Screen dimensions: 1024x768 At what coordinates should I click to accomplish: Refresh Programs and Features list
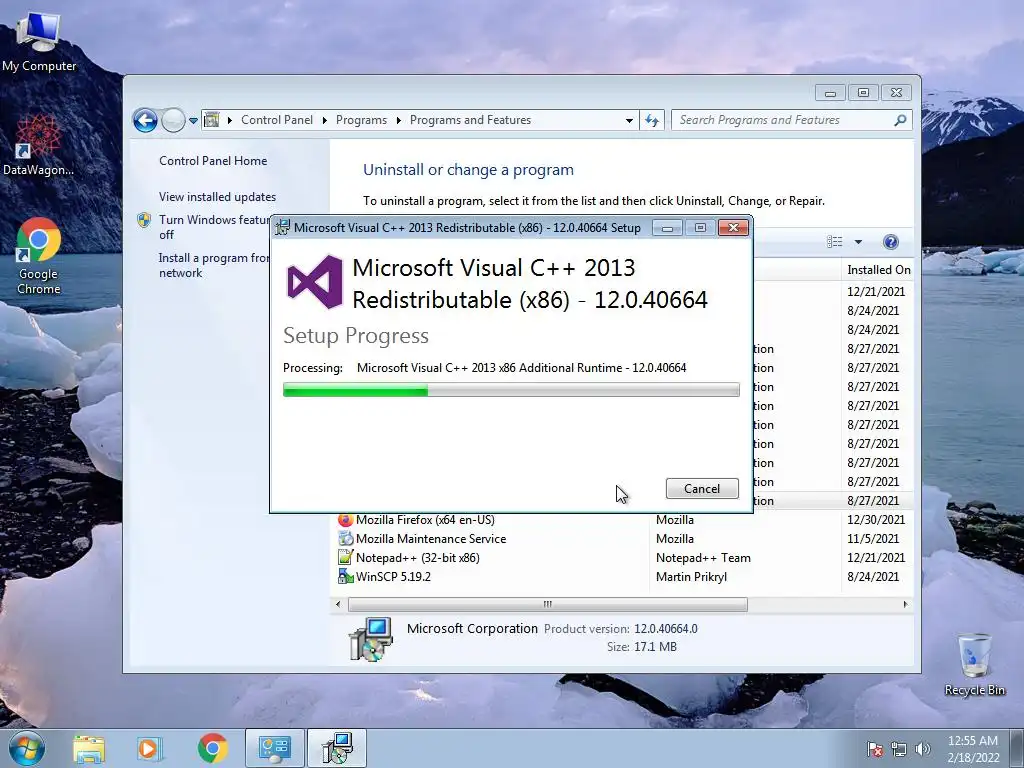coord(652,120)
